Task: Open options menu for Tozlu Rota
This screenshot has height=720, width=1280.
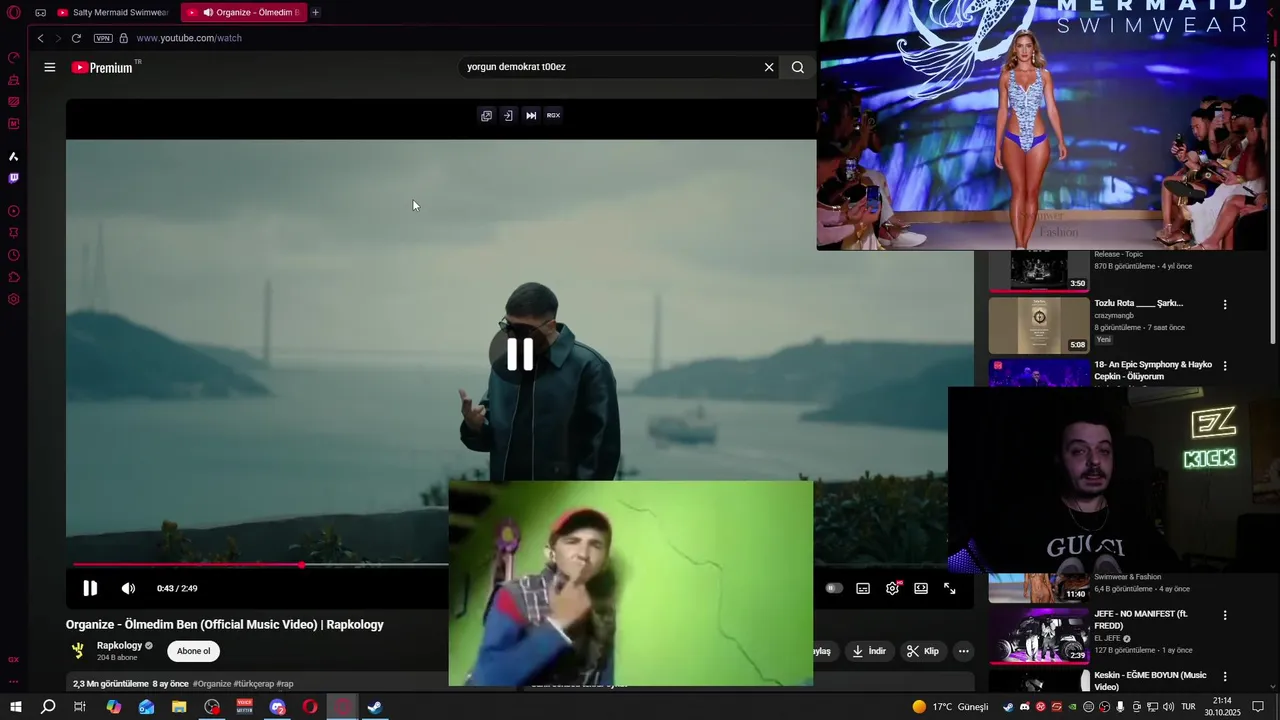Action: click(x=1225, y=304)
